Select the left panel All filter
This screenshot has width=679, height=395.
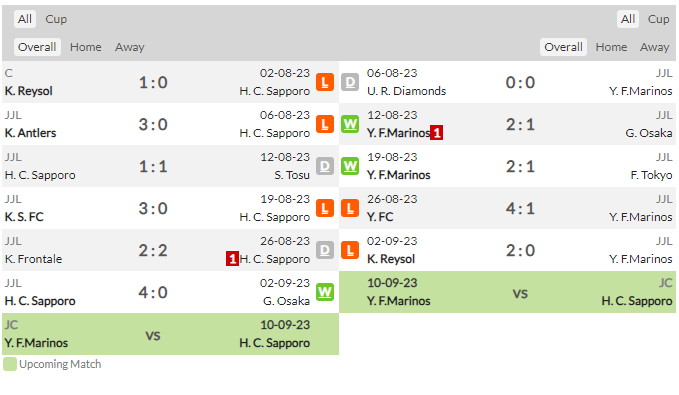[x=25, y=19]
